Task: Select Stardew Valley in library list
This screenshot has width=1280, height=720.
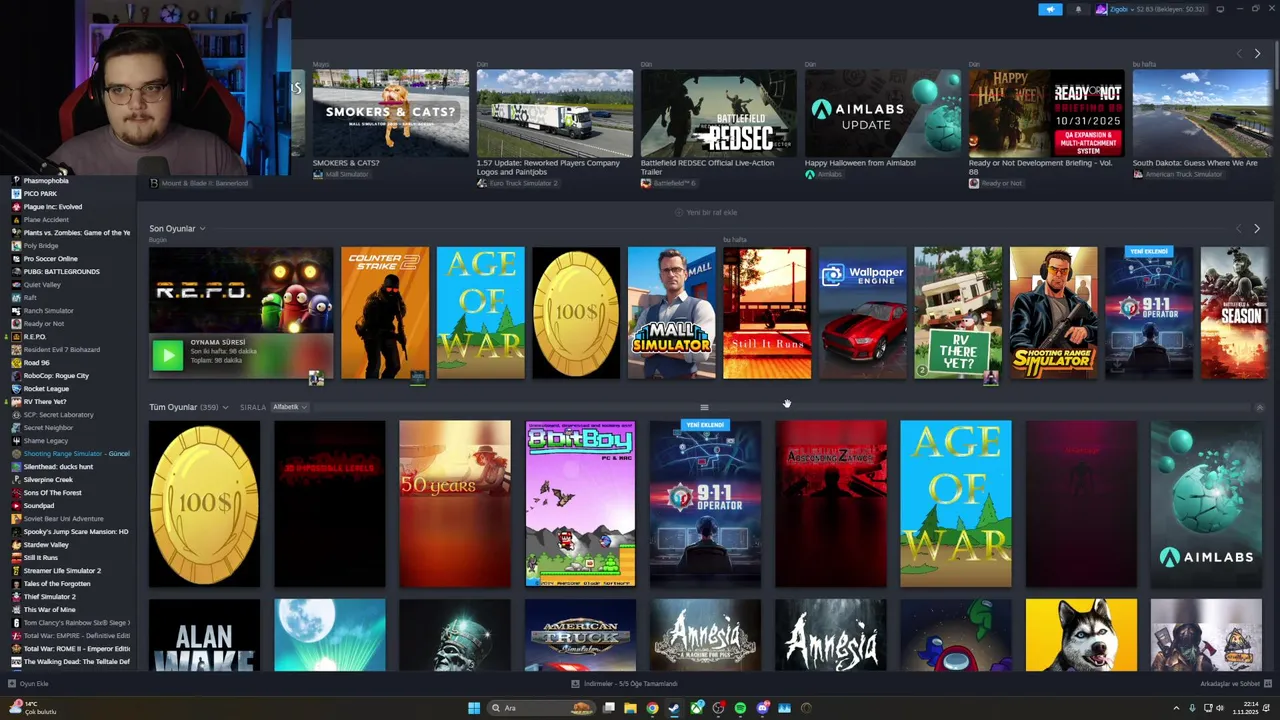Action: (x=46, y=545)
